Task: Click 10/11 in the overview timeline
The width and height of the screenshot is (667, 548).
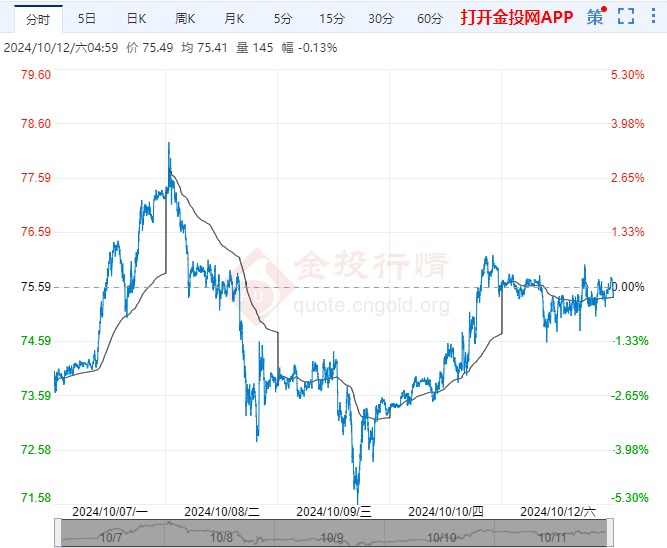Action: coord(552,538)
